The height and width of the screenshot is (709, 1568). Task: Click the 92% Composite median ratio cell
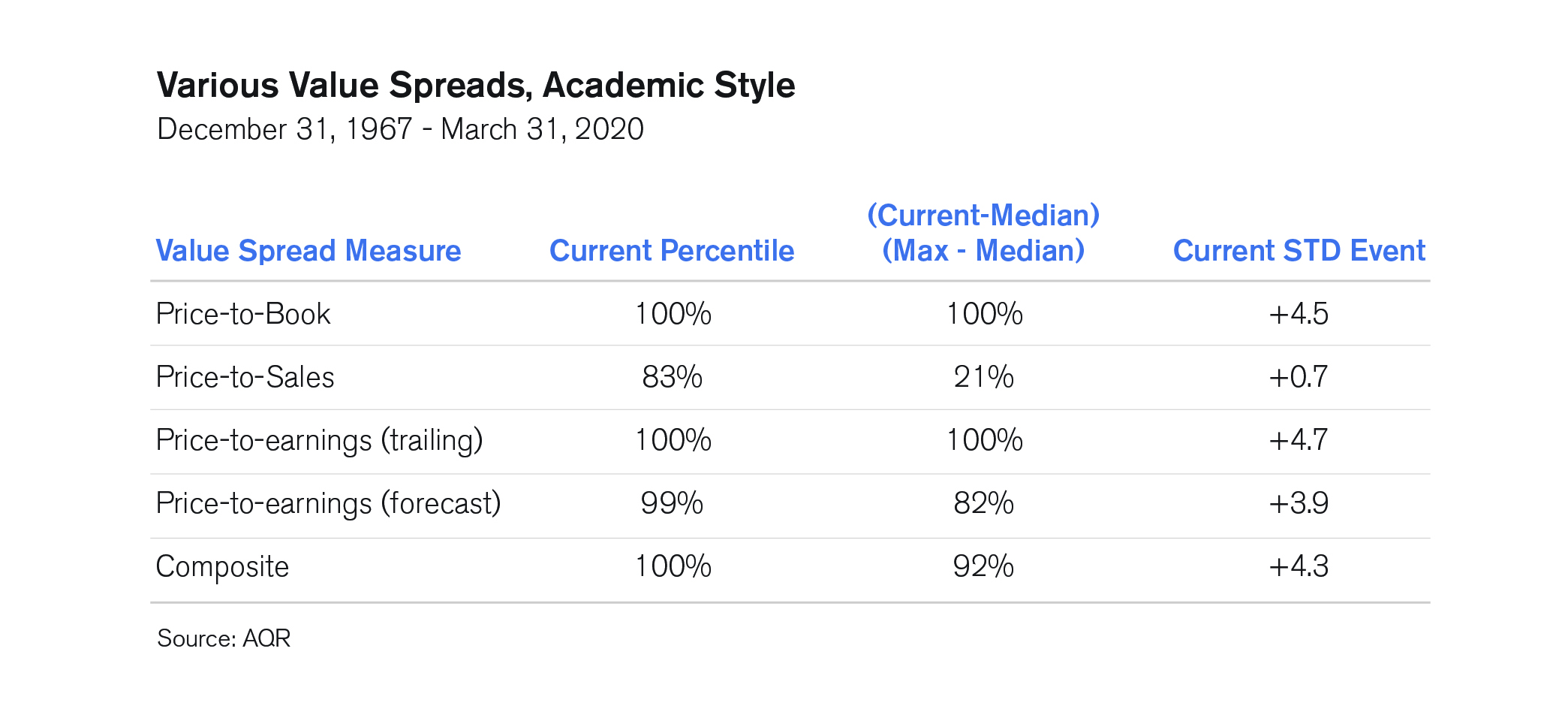983,566
